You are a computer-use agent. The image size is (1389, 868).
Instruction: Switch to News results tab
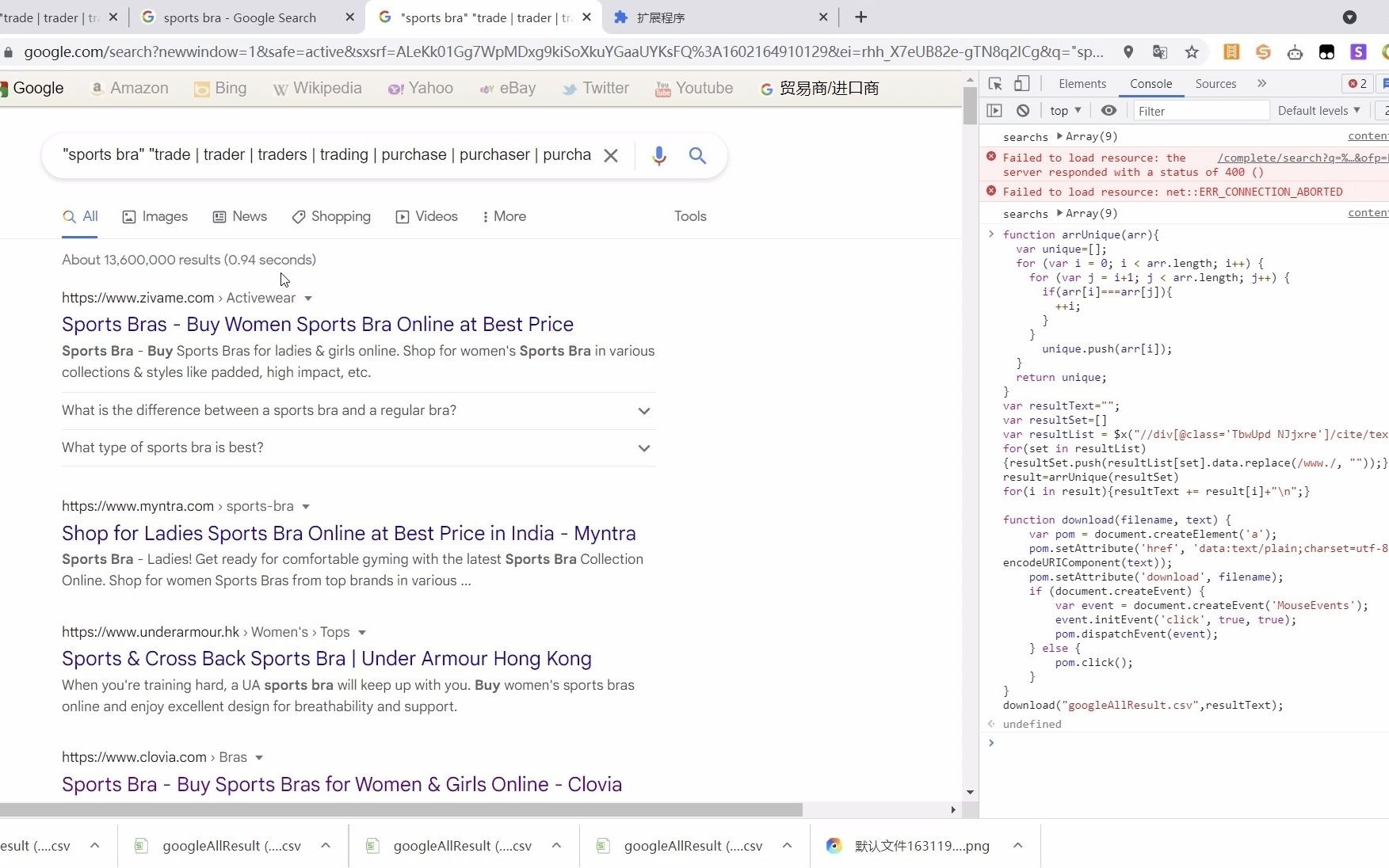tap(240, 216)
